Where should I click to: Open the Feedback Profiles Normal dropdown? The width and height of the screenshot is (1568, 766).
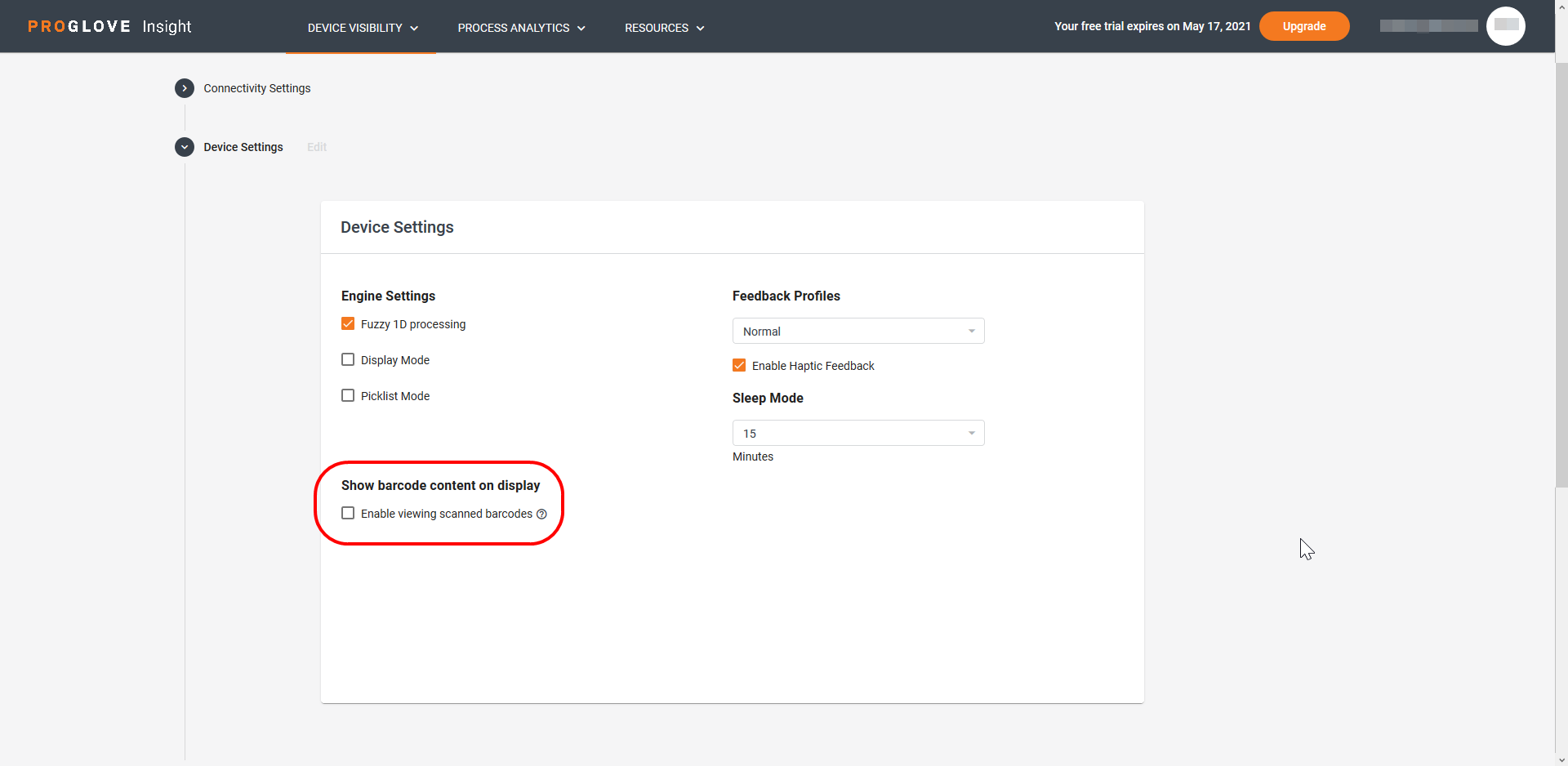[858, 331]
